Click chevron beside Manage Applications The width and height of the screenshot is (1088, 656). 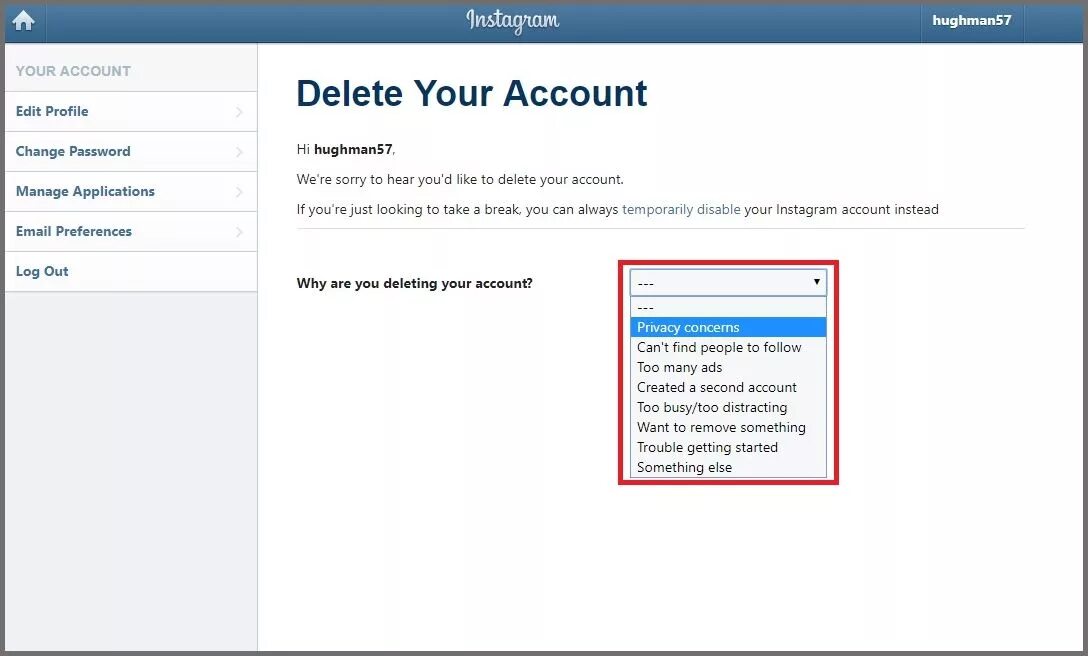coord(239,192)
